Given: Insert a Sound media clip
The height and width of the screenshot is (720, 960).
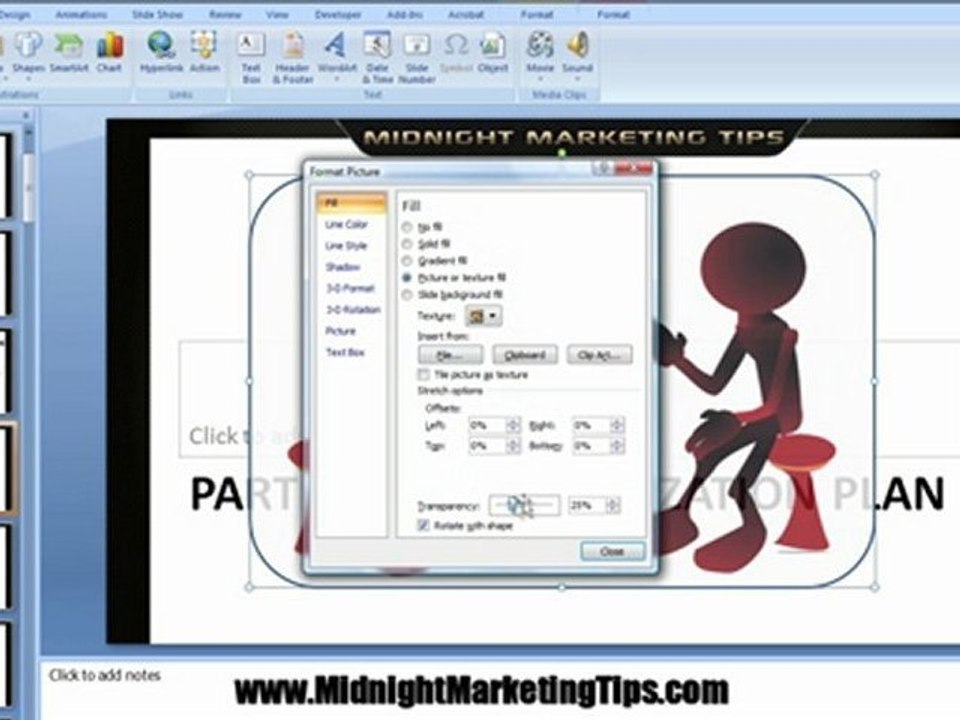Looking at the screenshot, I should [x=577, y=56].
